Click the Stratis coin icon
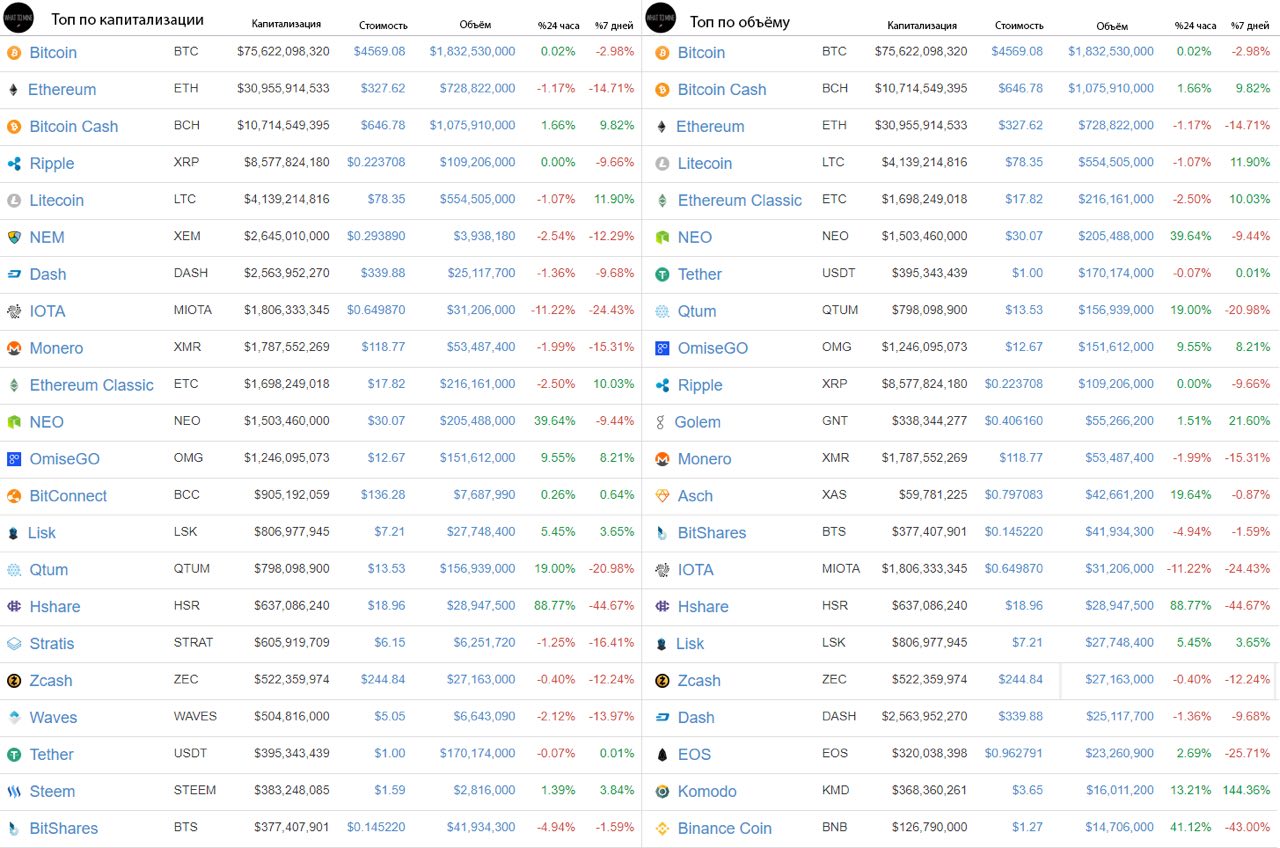Screen dimensions: 1280x848 coord(14,644)
